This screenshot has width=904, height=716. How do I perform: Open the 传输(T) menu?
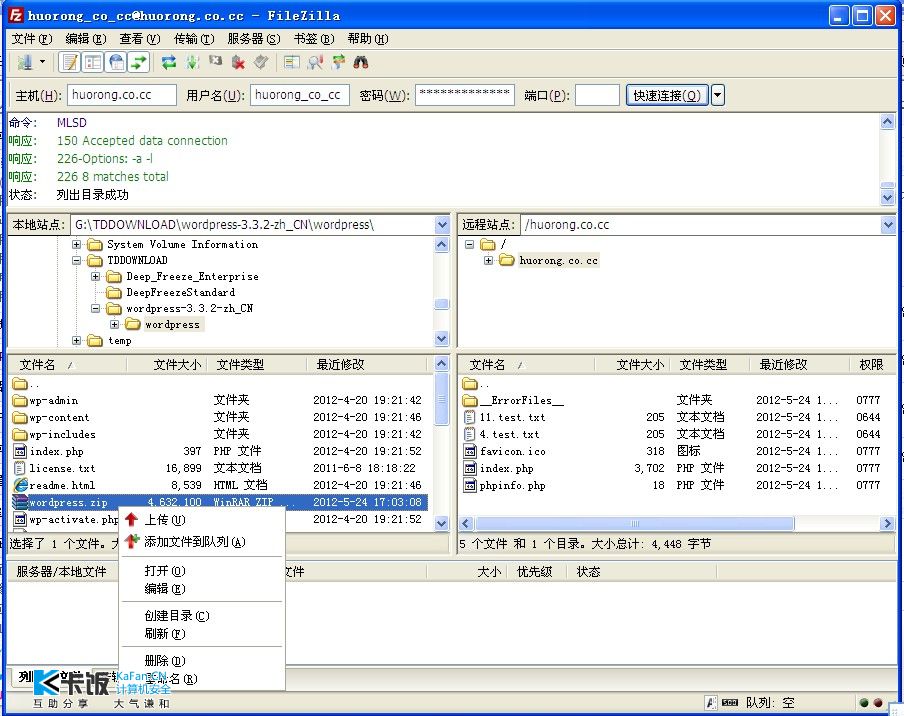[194, 39]
